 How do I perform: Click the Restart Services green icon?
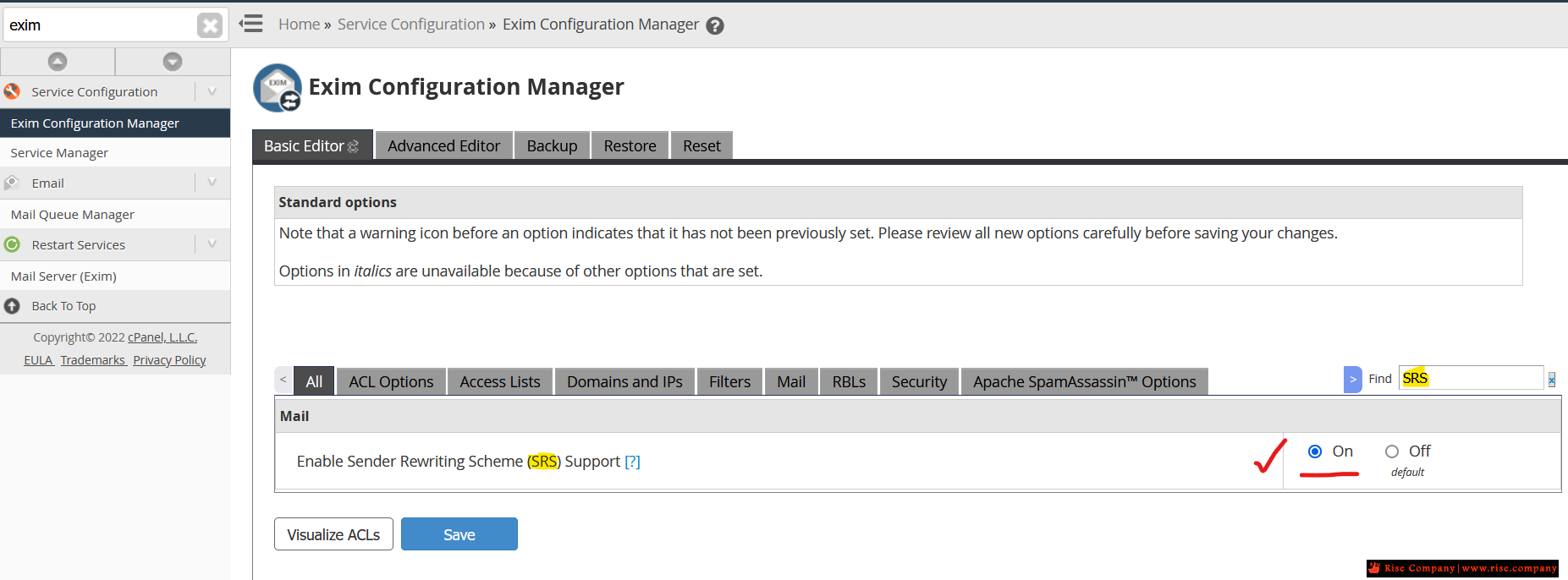(x=13, y=245)
